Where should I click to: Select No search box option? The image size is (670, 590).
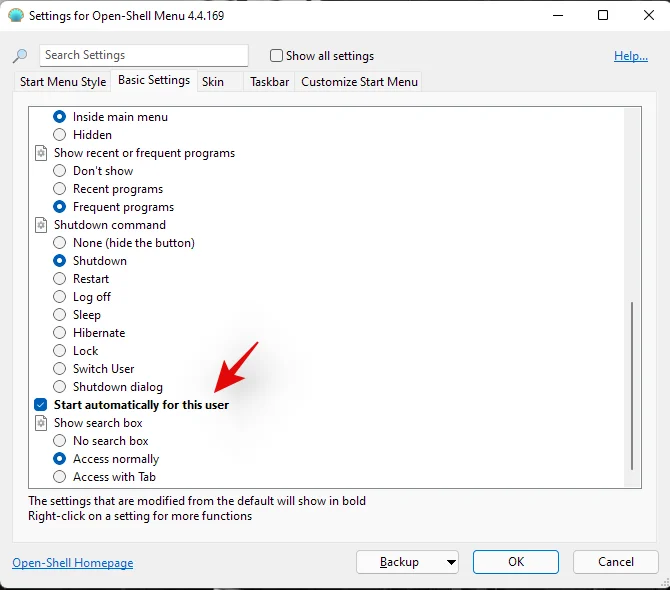pos(59,440)
